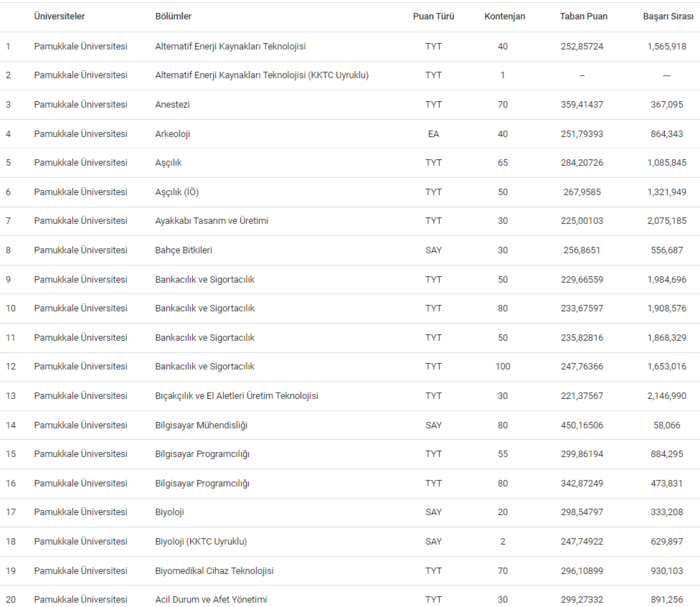Open Bıçakçılık ve El Aletleri Üretim Teknolojisi
700x607 pixels.
[x=237, y=396]
